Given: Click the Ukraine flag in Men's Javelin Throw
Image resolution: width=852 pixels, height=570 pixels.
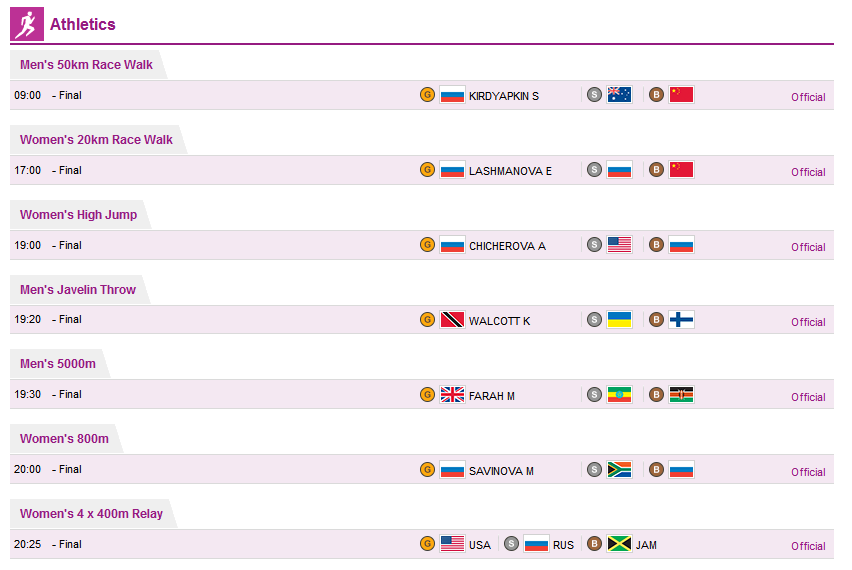Looking at the screenshot, I should [x=619, y=320].
